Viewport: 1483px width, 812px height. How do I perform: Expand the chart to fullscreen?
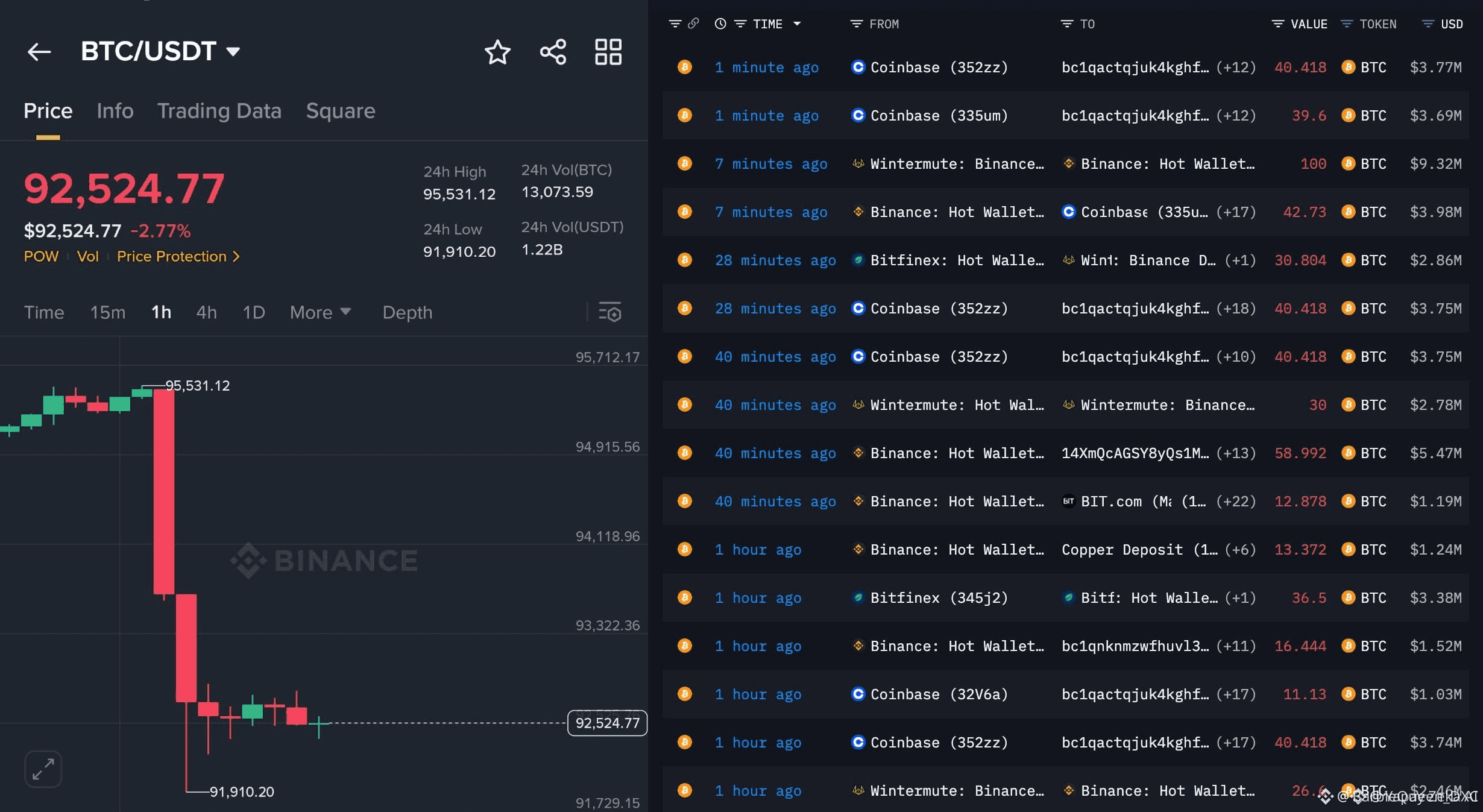click(x=43, y=769)
